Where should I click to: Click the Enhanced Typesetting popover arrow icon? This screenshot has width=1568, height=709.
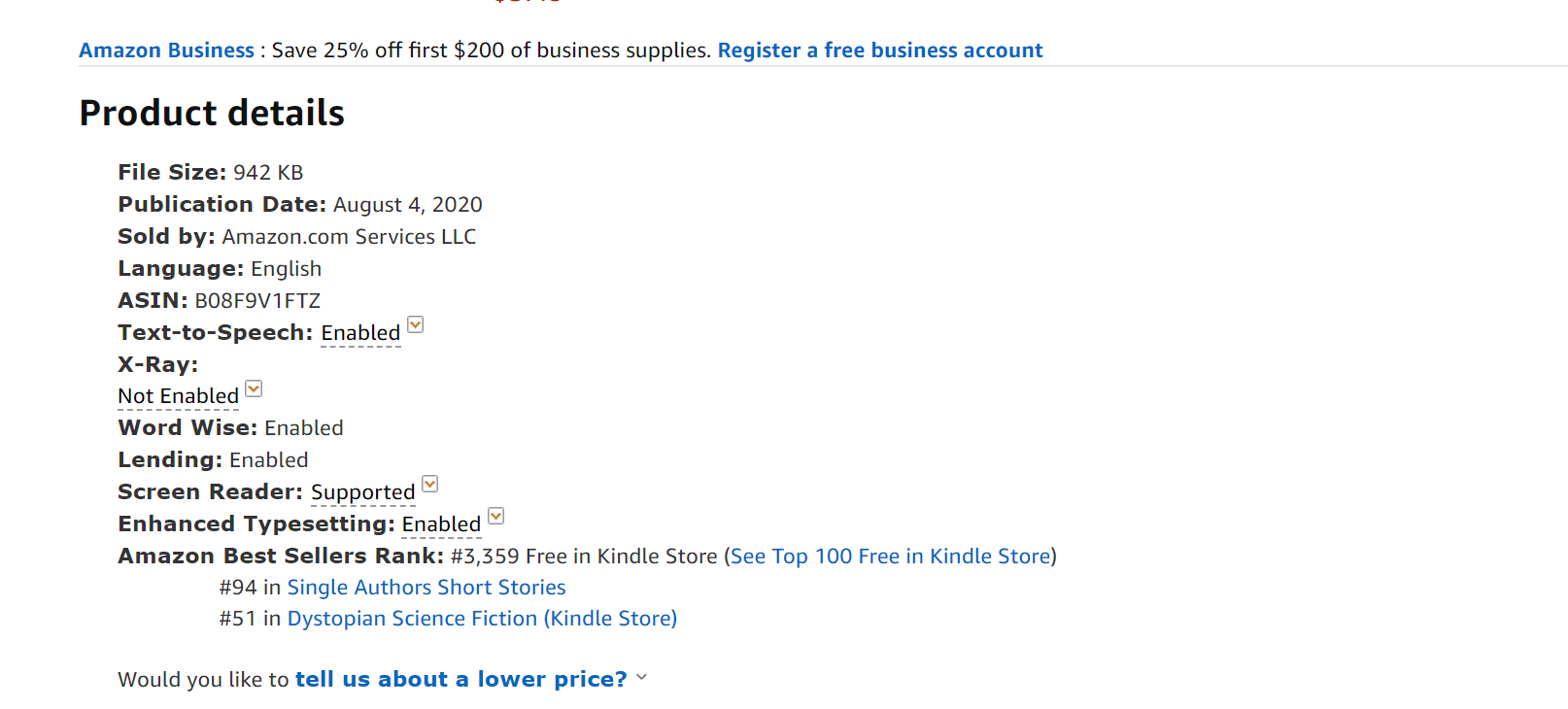495,516
